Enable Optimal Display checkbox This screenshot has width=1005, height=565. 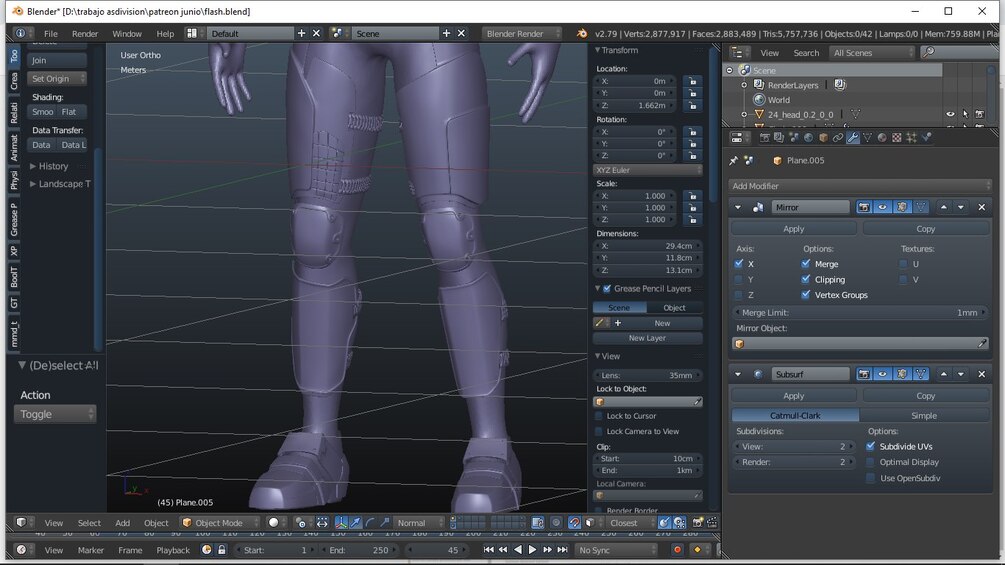(x=870, y=462)
